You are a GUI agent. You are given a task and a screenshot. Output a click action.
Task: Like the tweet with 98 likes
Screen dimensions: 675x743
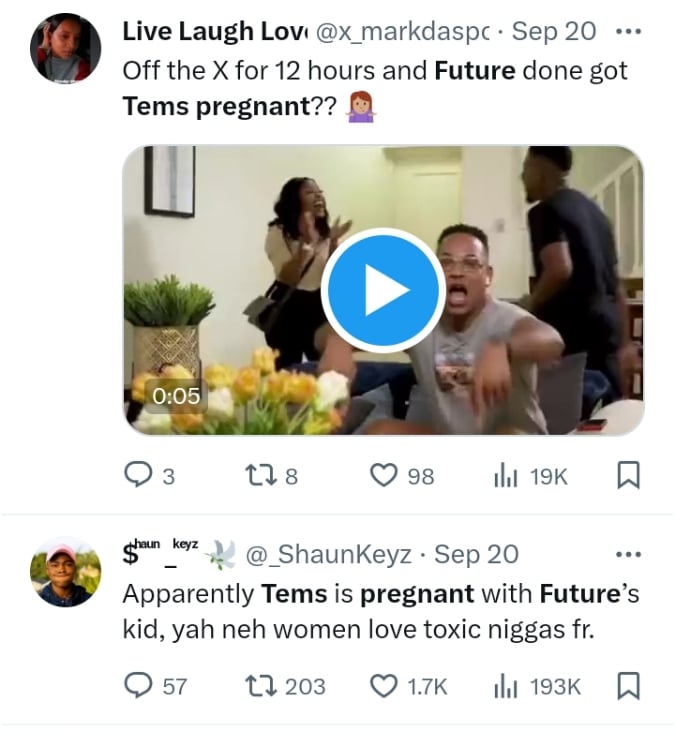[x=384, y=476]
